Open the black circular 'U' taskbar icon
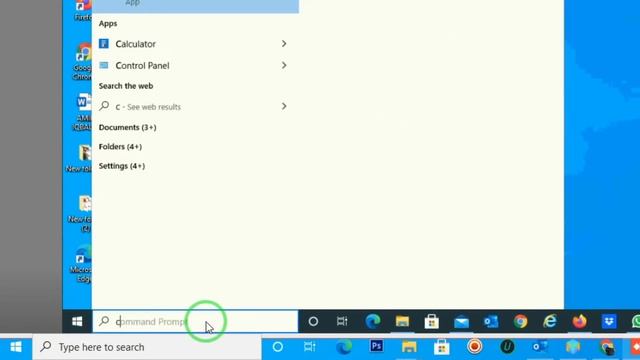 coord(507,347)
